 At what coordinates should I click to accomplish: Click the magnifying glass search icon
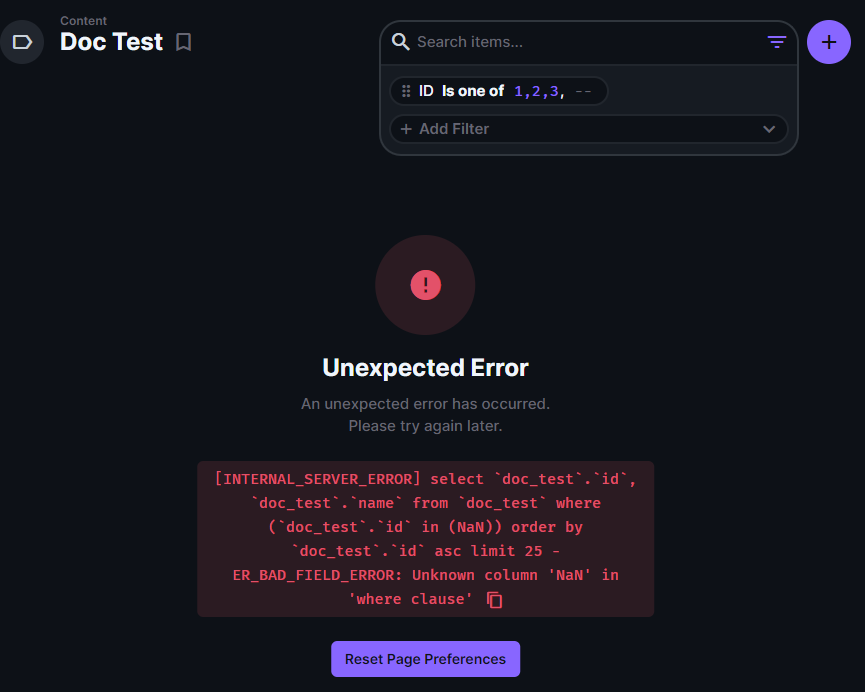point(401,42)
